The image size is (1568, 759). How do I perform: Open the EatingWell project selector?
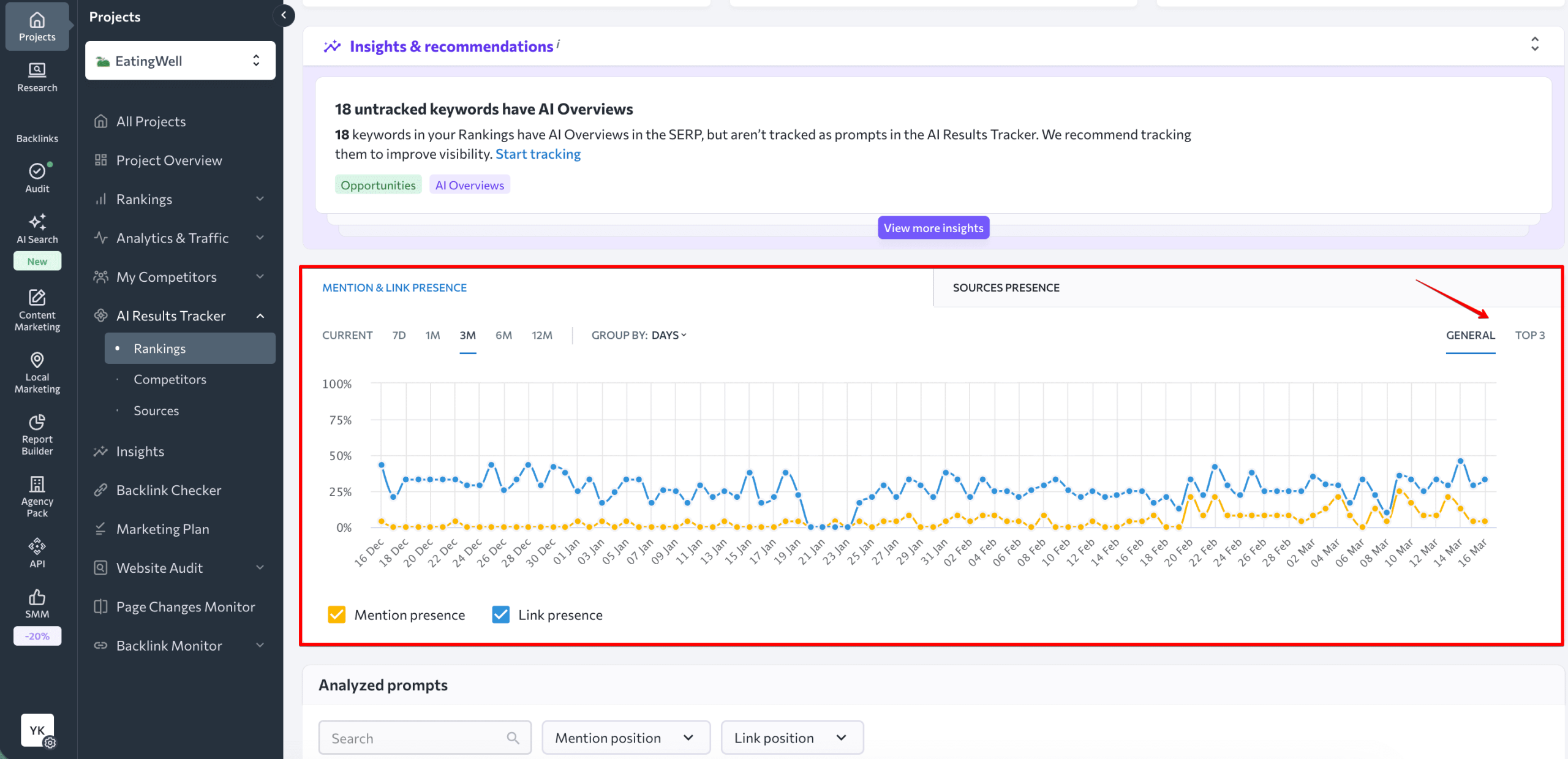click(180, 60)
